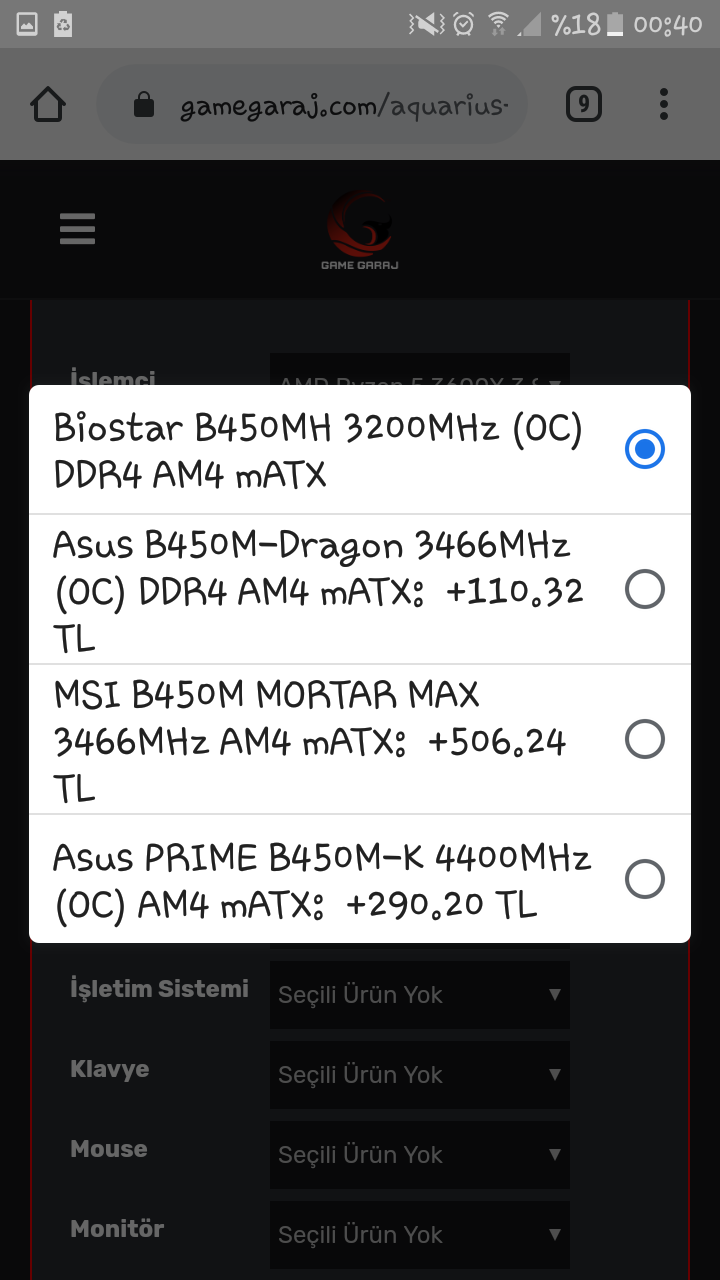Image resolution: width=720 pixels, height=1280 pixels.
Task: Select the Asus PRIME B450M-K radio option
Action: (644, 880)
